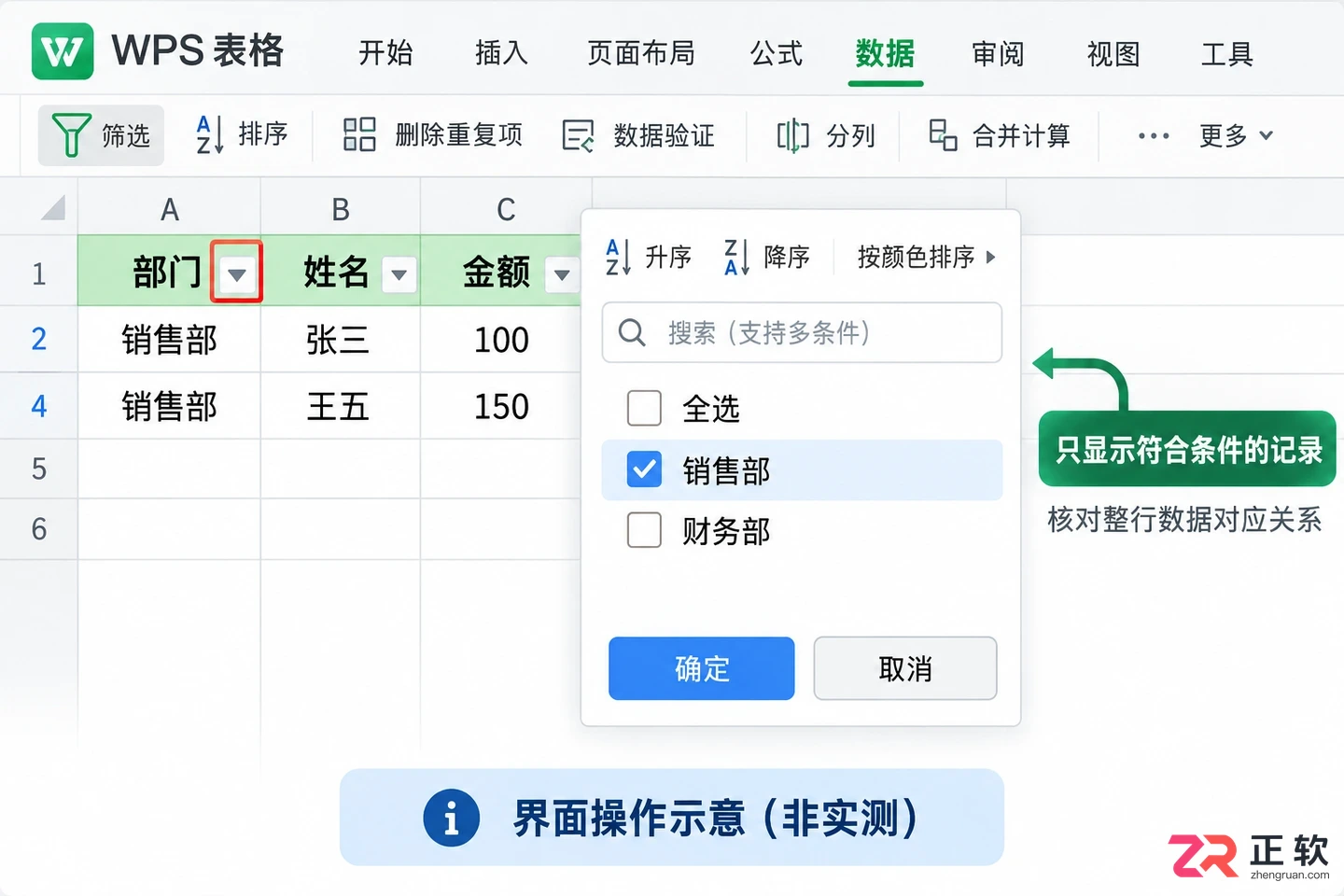The width and height of the screenshot is (1344, 896).
Task: Click the consolidate calculation icon
Action: [943, 135]
